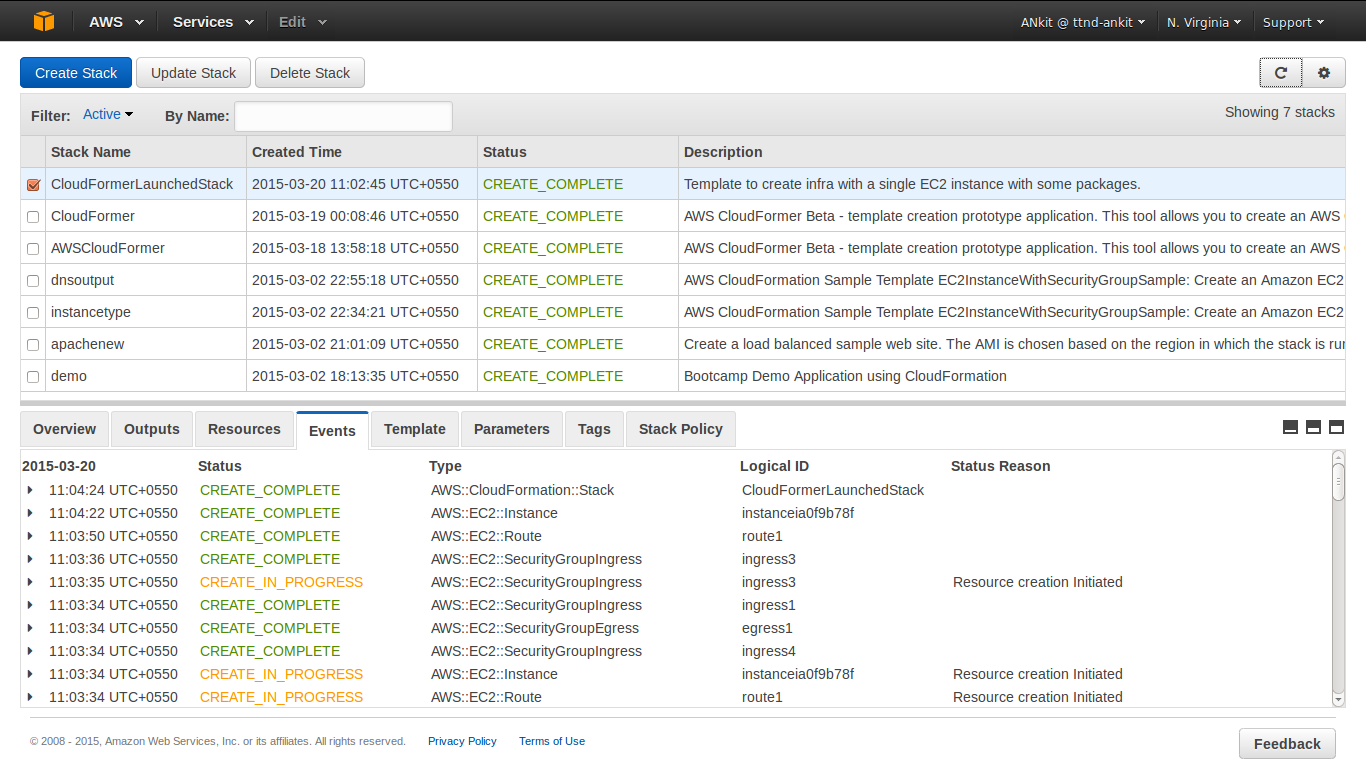Open the Support dropdown menu
Image resolution: width=1366 pixels, height=768 pixels.
point(1293,22)
